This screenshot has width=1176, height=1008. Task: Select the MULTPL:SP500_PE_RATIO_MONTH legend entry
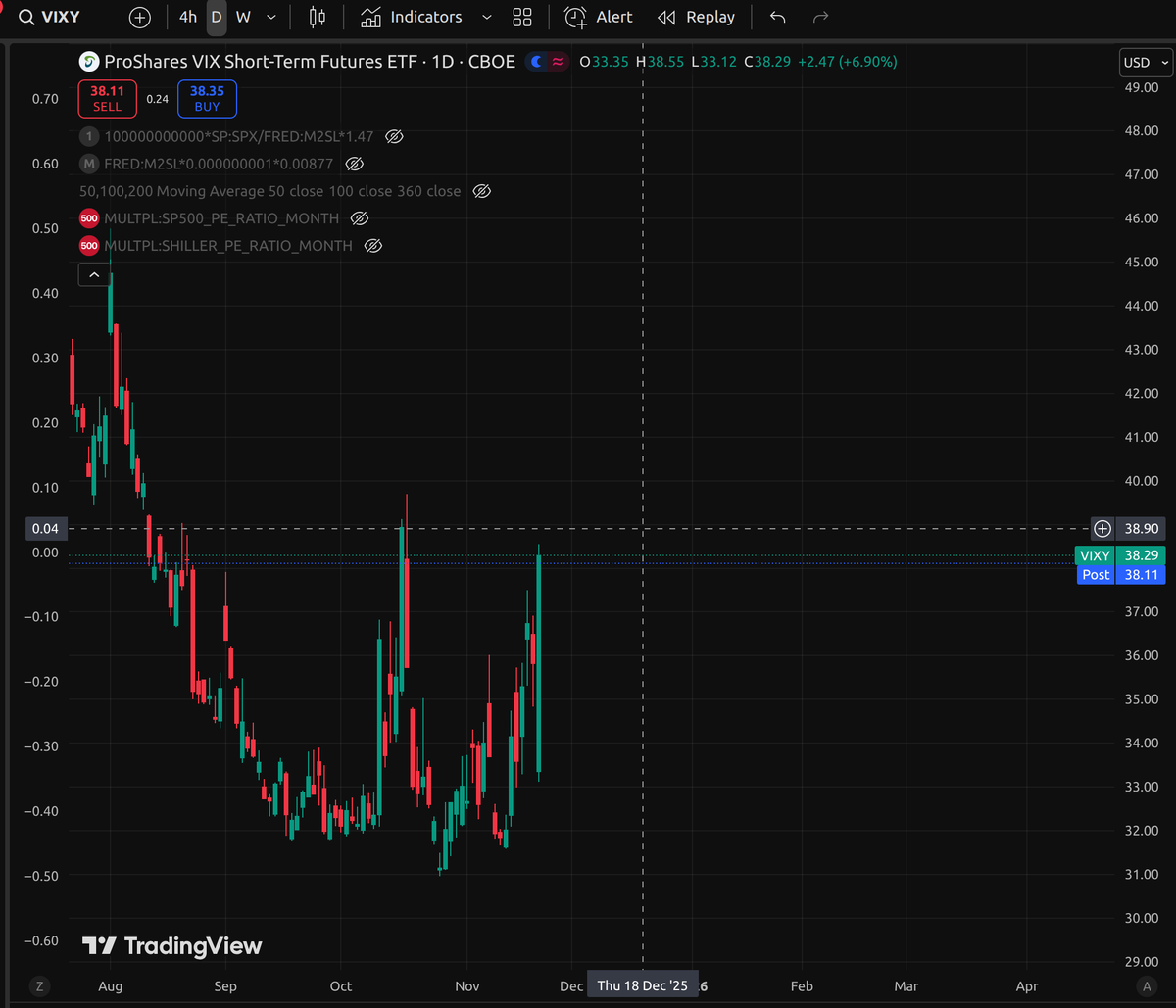coord(221,218)
